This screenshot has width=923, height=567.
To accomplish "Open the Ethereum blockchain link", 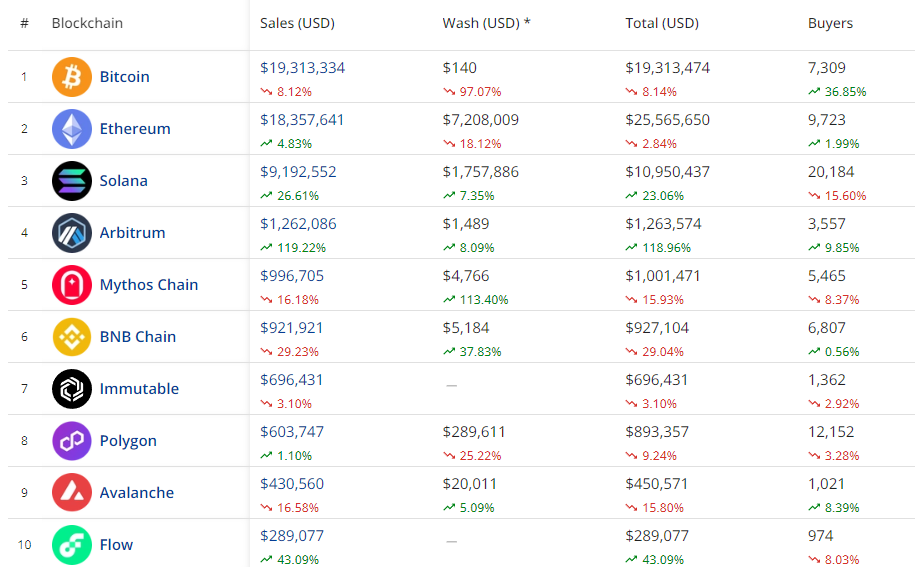I will click(x=135, y=128).
